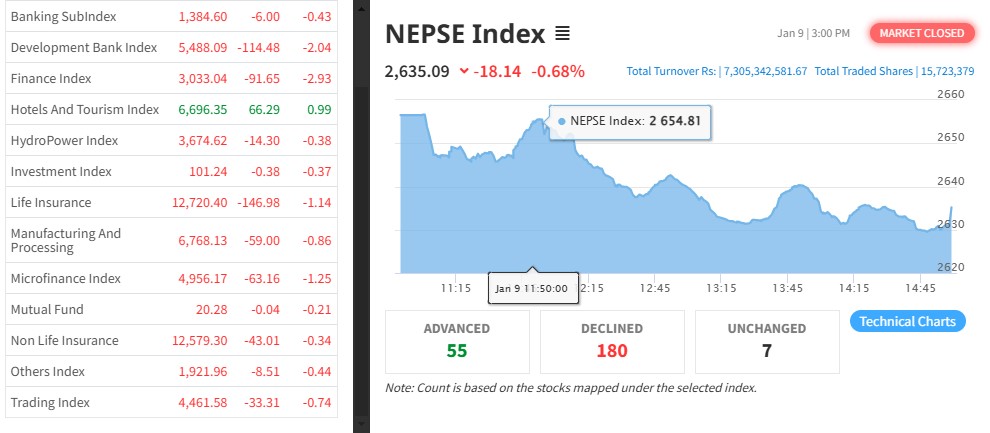Open the Technical Charts view
Image resolution: width=990 pixels, height=433 pixels.
[x=908, y=321]
